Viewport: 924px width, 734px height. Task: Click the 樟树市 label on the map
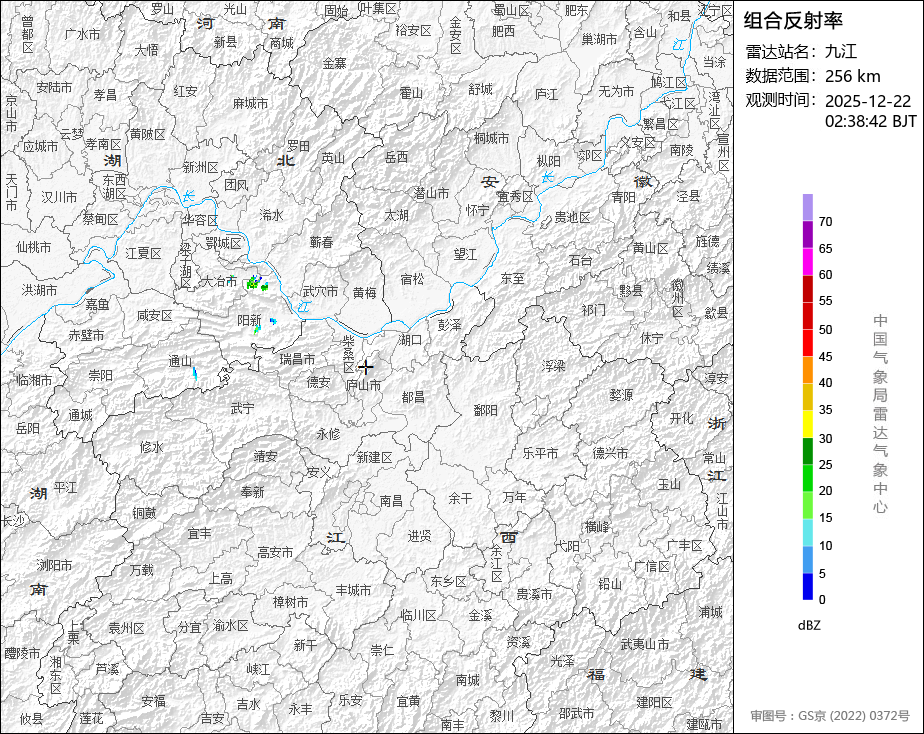(x=291, y=602)
